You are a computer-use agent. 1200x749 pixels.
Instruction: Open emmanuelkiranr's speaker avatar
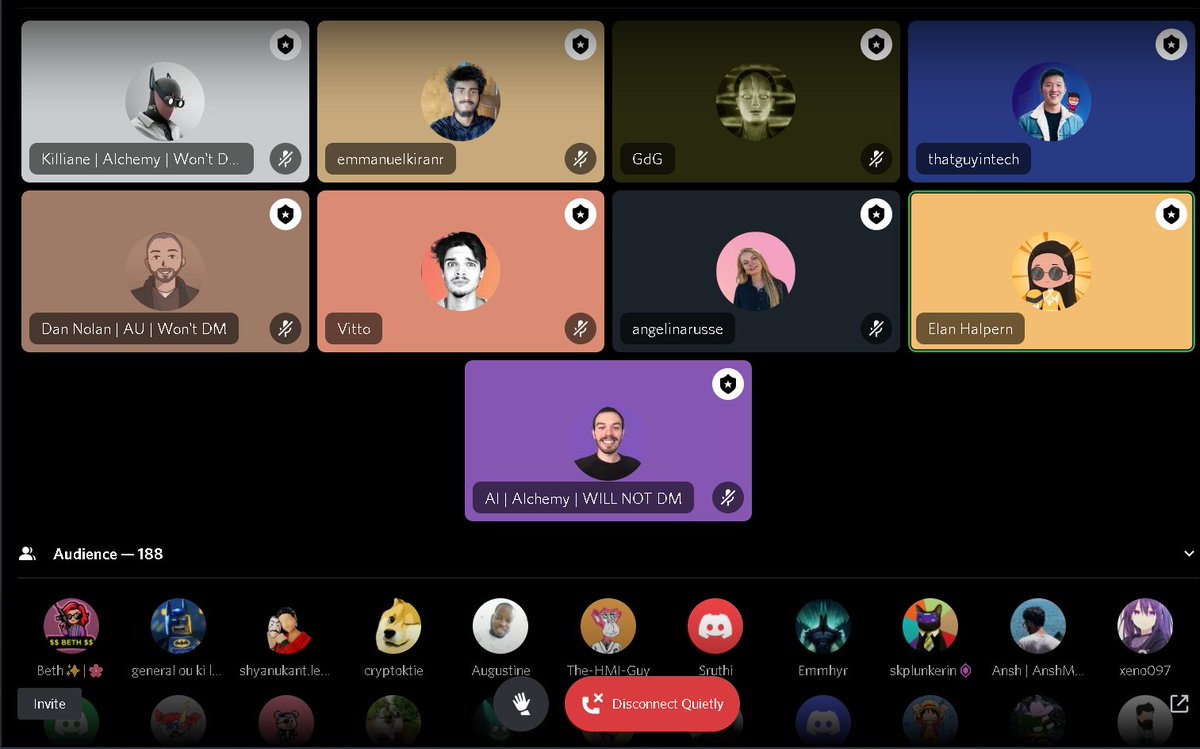(460, 102)
